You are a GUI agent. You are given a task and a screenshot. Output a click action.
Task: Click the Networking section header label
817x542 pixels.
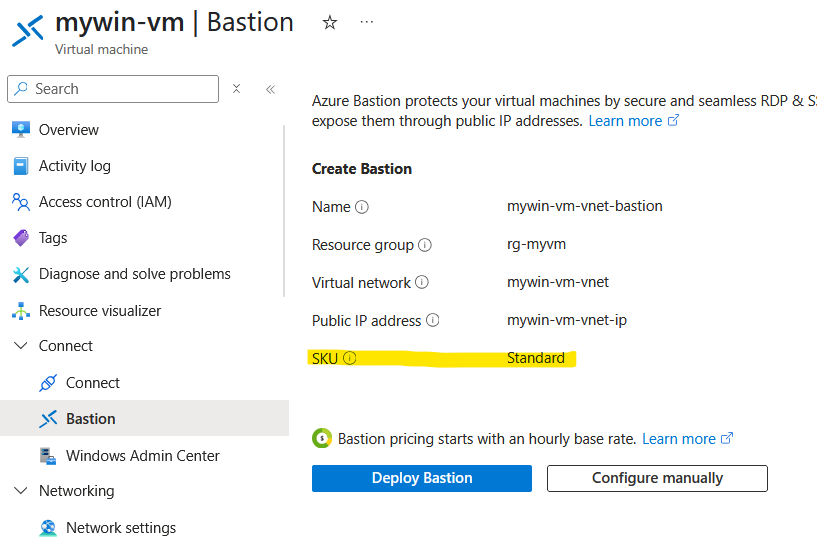tap(77, 491)
